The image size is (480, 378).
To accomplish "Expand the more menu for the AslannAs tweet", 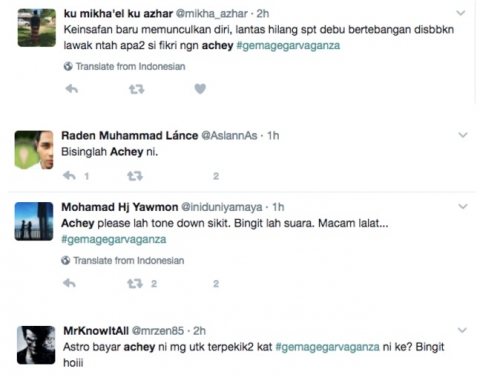I will coord(463,135).
